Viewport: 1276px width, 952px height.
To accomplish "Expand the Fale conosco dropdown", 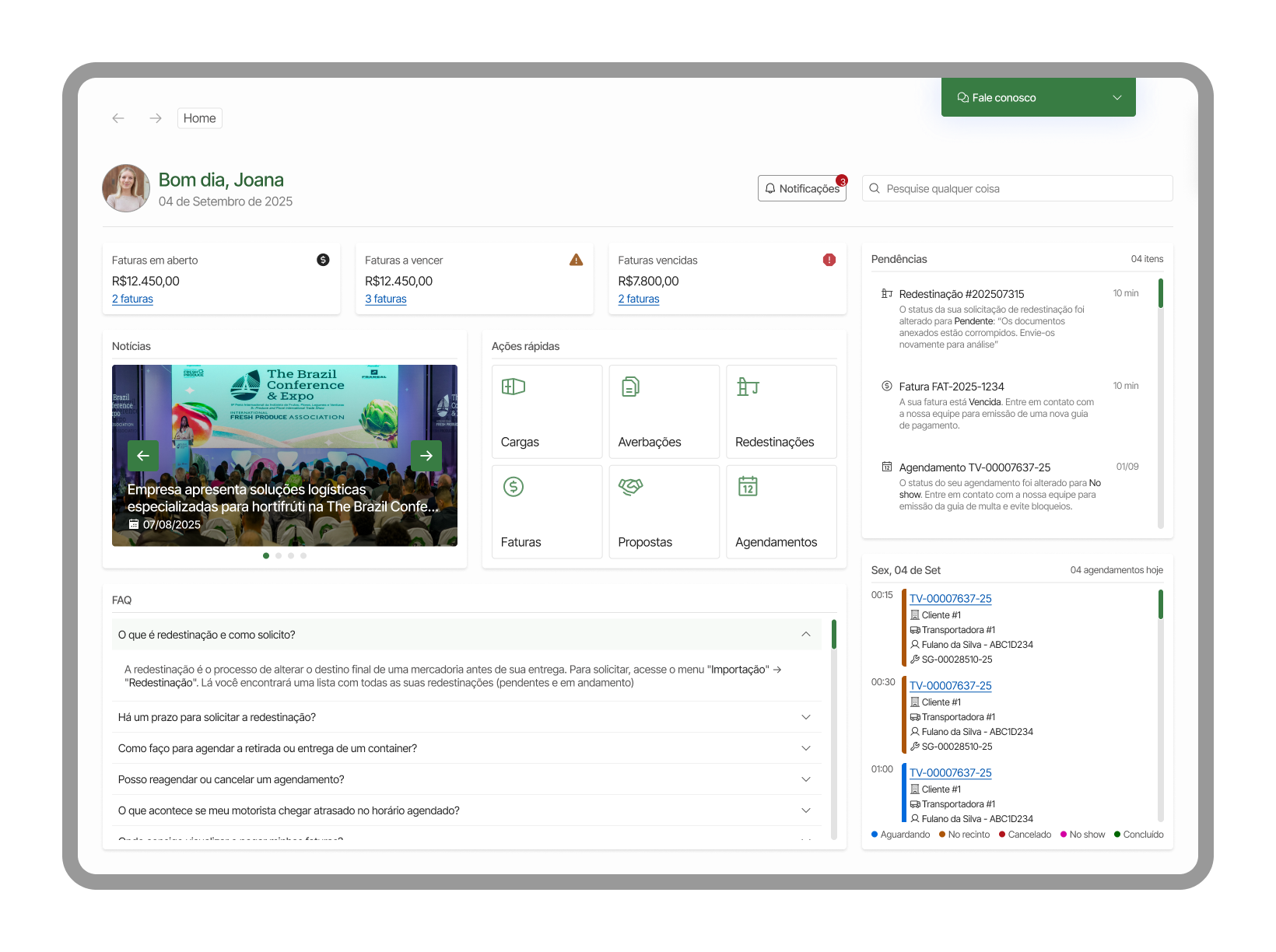I will [1039, 97].
